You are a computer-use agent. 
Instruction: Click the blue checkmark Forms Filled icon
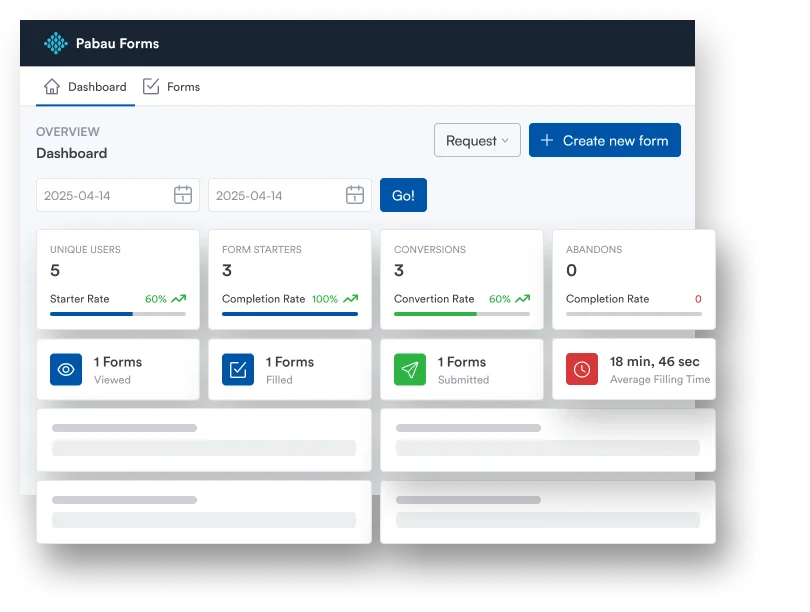pyautogui.click(x=238, y=369)
